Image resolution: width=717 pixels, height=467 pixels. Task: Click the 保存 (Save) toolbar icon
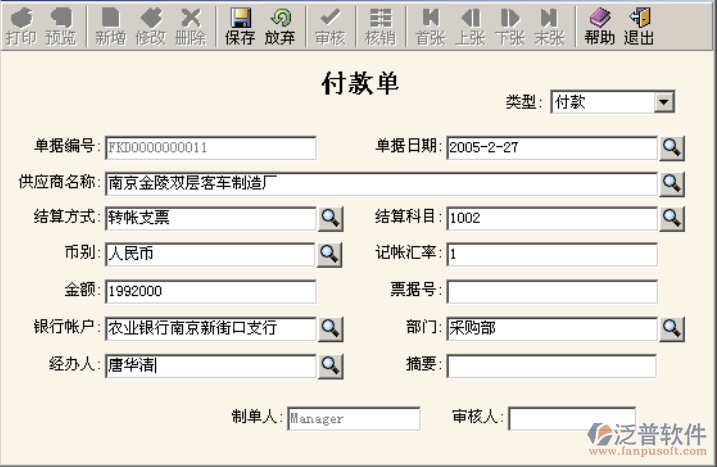[x=240, y=26]
